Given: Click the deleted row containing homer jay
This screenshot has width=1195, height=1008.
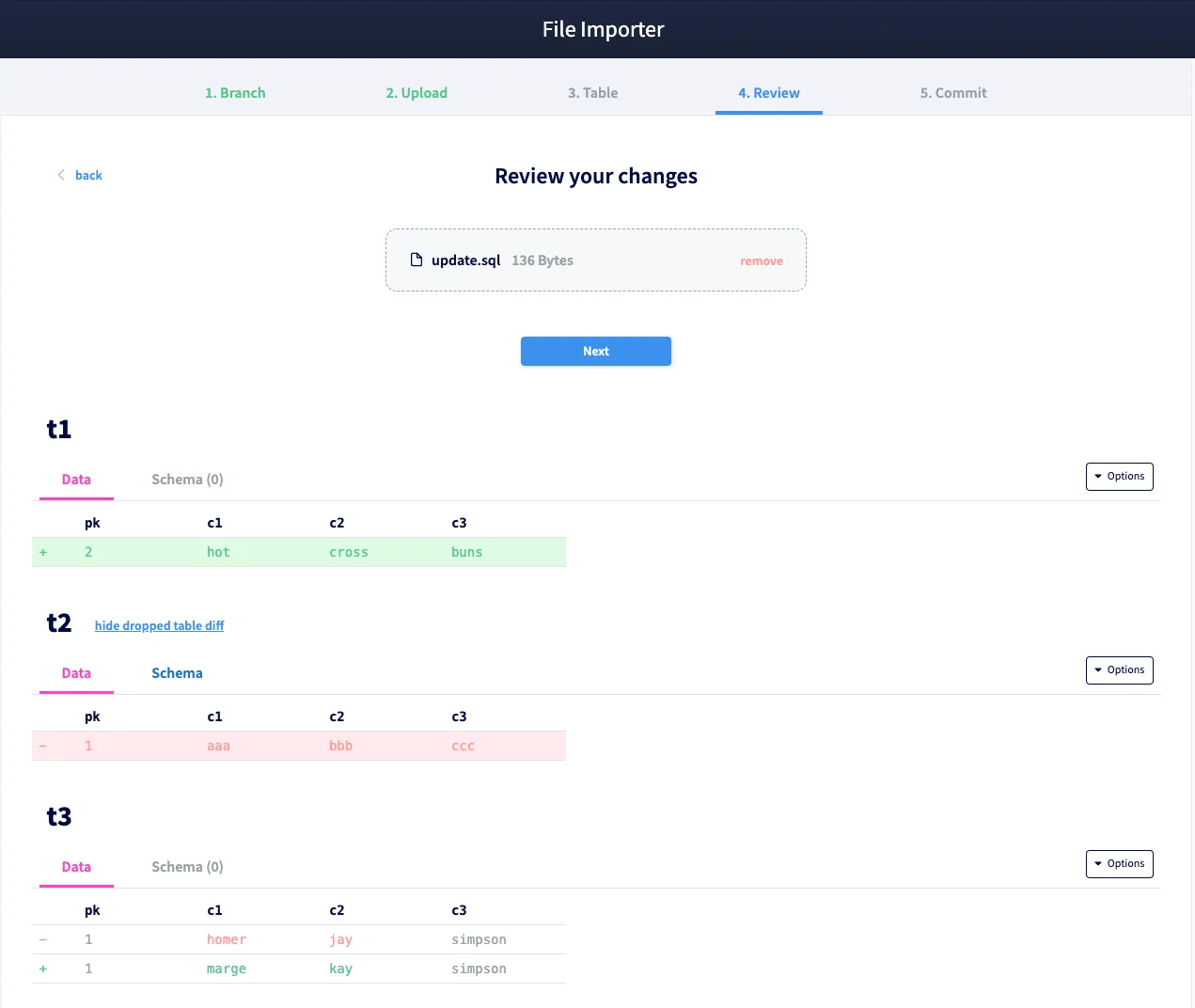Looking at the screenshot, I should [299, 940].
